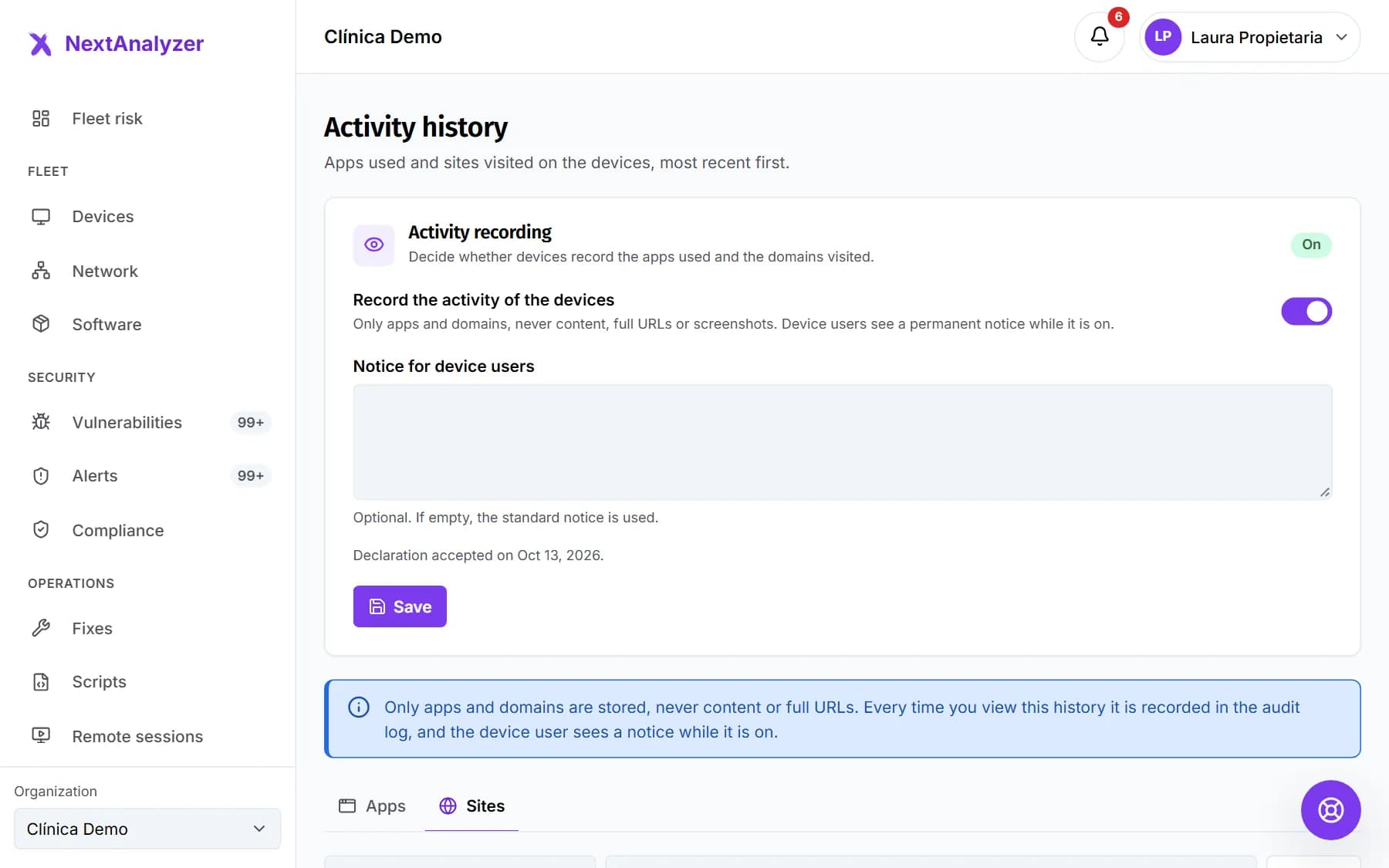The image size is (1389, 868).
Task: Open the Devices monitor icon
Action: (41, 217)
